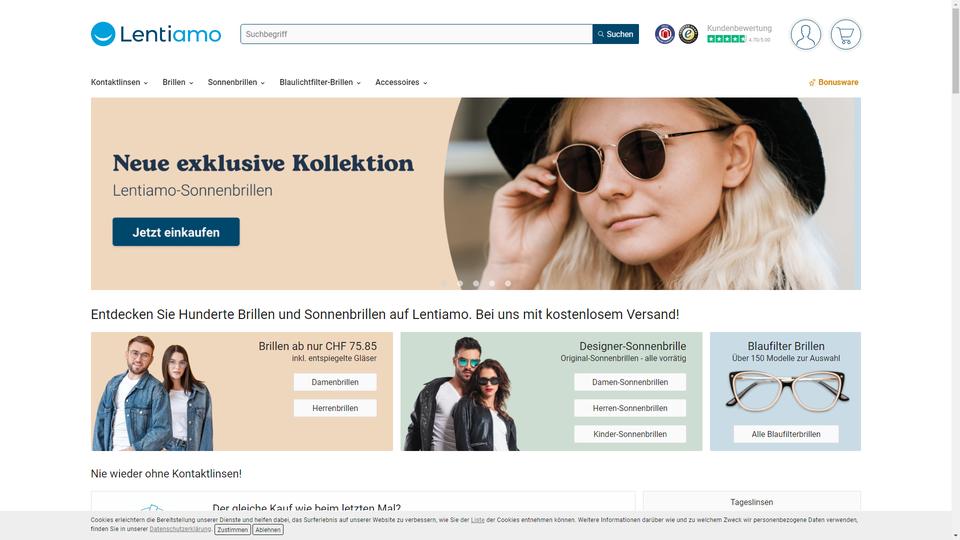Select the Damenbrillen button
This screenshot has width=960, height=540.
335,382
